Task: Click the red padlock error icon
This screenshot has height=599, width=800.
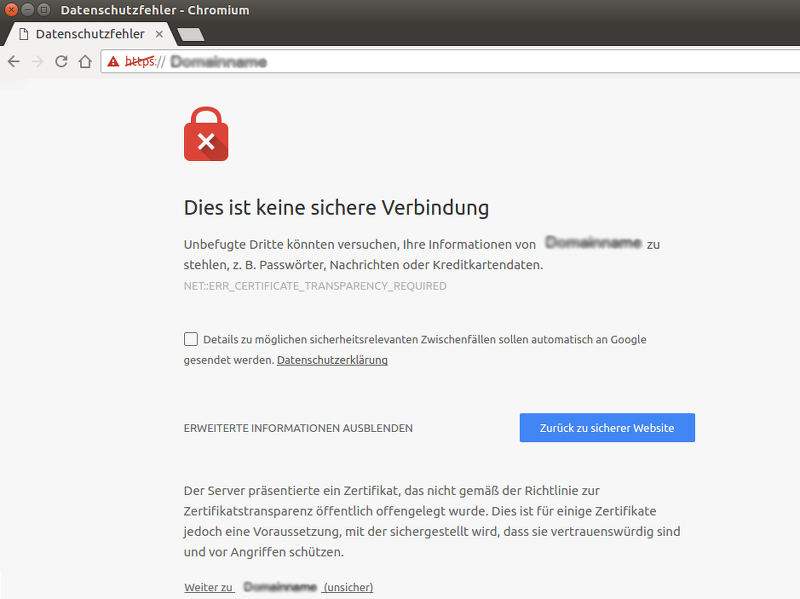Action: pos(206,134)
